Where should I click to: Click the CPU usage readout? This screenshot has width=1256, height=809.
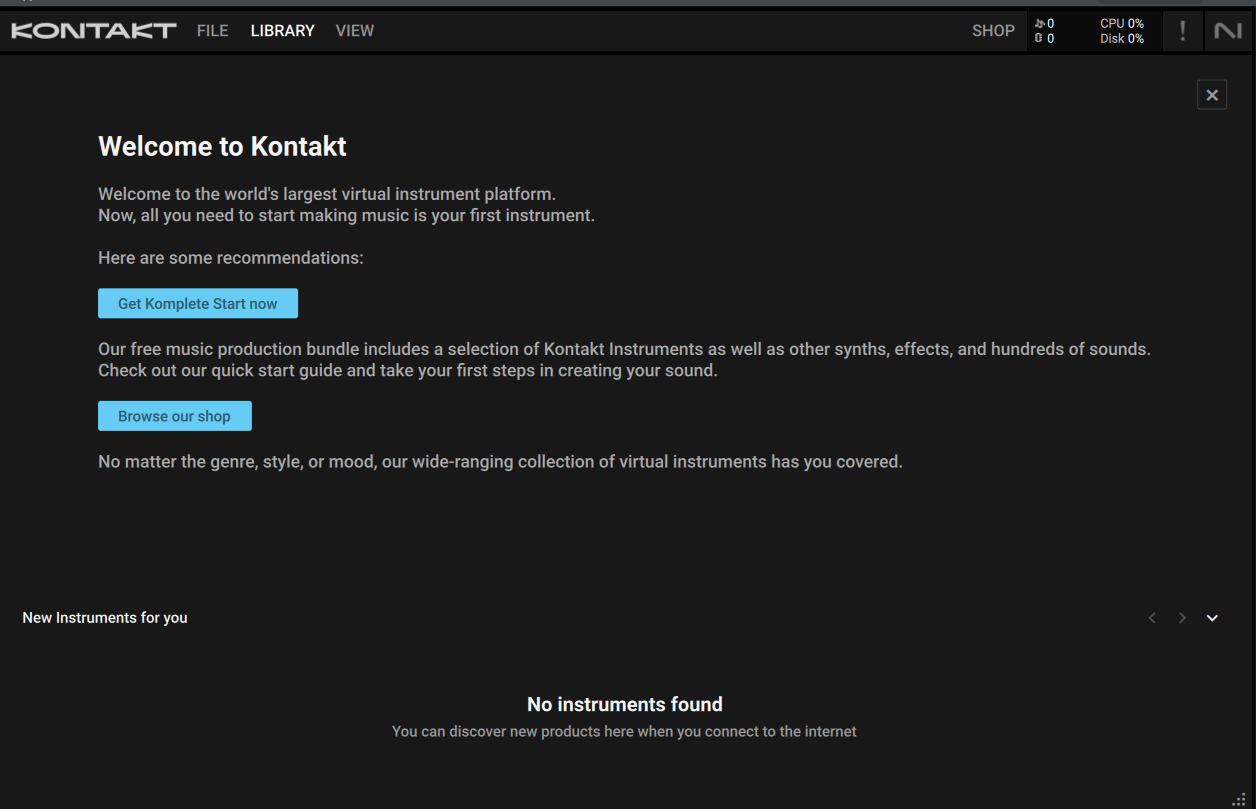(1122, 23)
